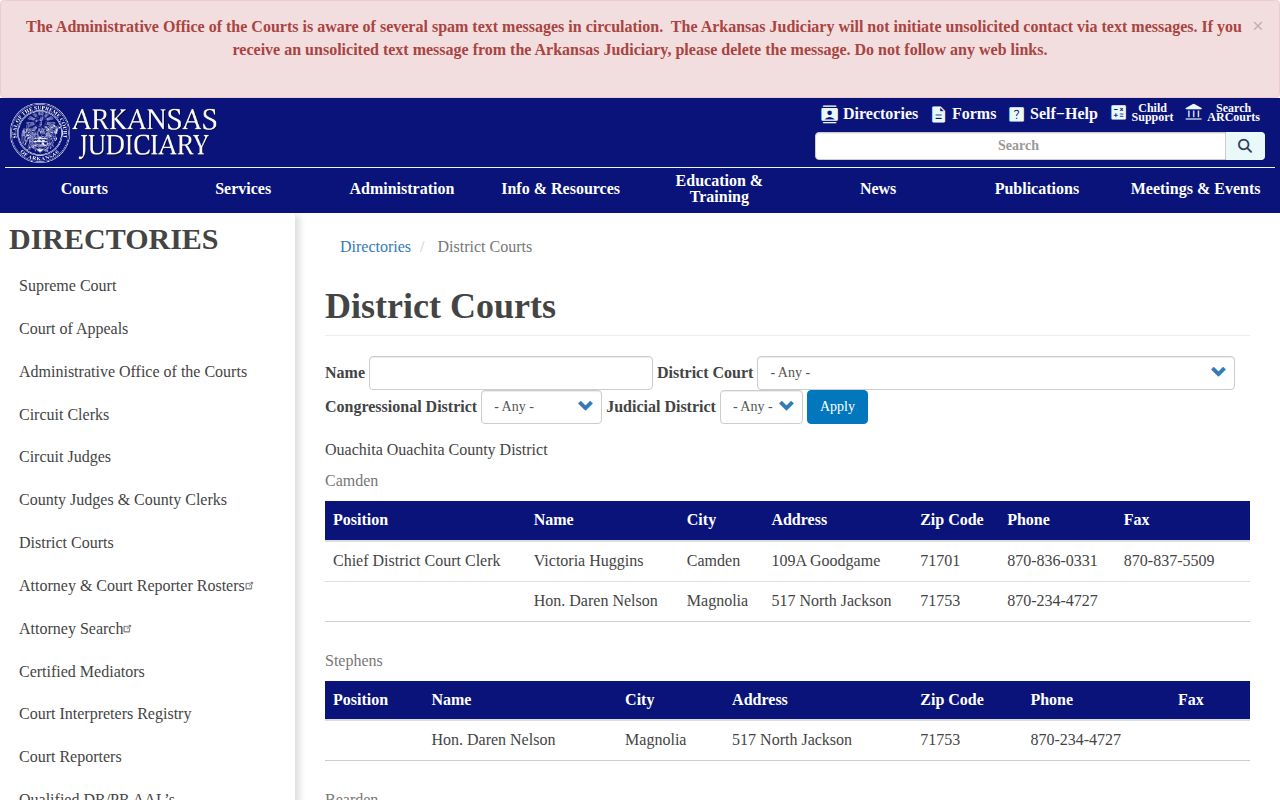Open the Publications menu
This screenshot has height=800, width=1280.
point(1037,189)
